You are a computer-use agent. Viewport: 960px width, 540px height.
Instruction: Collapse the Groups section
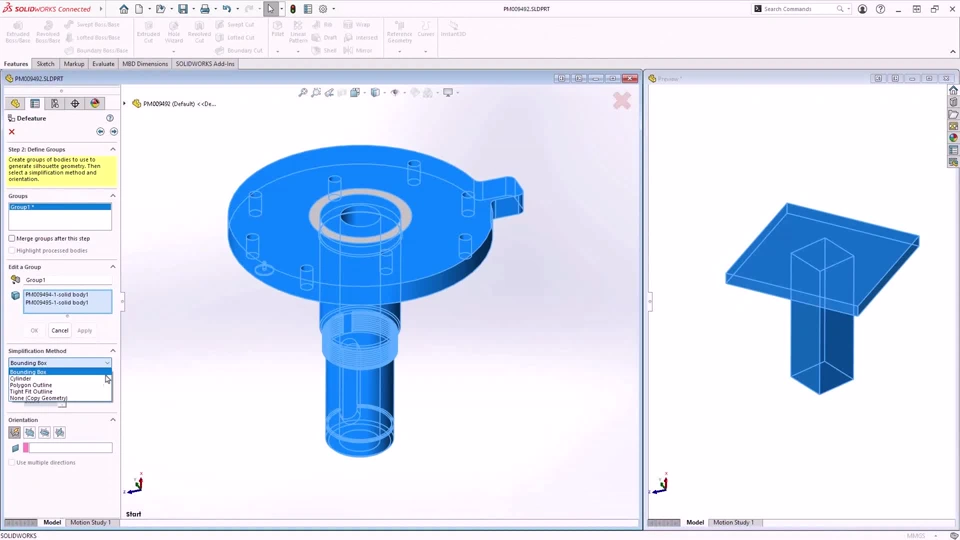pyautogui.click(x=113, y=196)
